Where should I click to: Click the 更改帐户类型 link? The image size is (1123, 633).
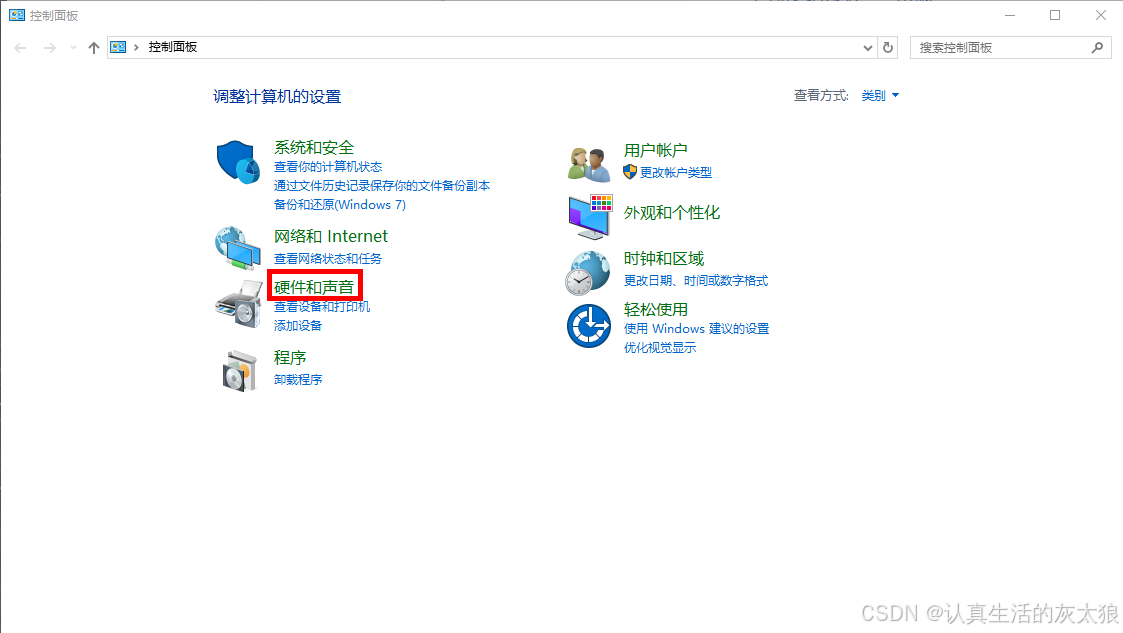pyautogui.click(x=676, y=173)
